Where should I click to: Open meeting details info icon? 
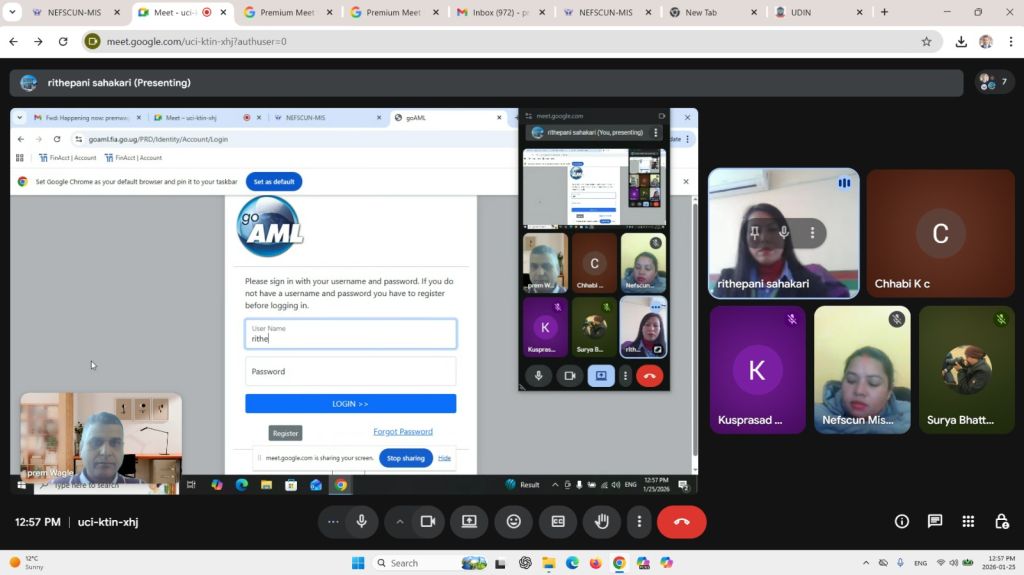902,522
